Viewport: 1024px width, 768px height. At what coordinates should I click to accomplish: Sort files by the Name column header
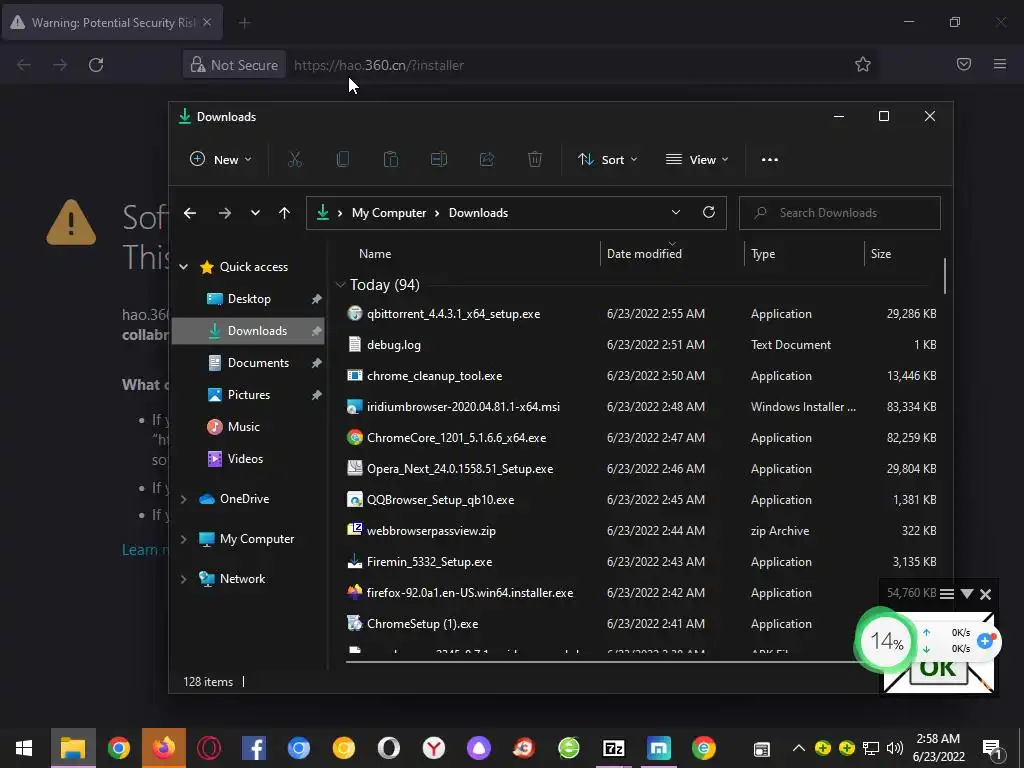[x=375, y=254]
